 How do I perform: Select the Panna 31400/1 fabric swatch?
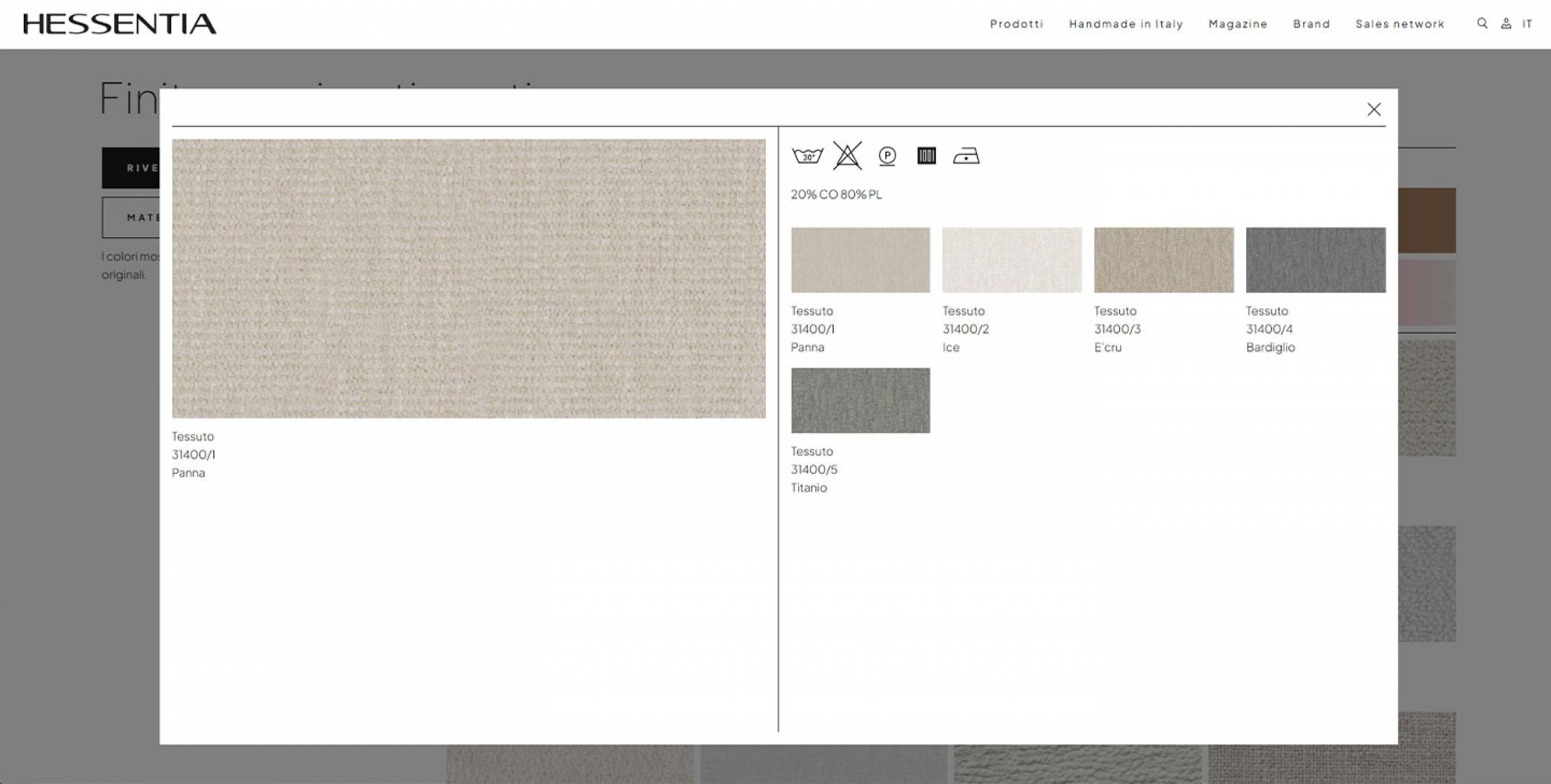tap(860, 260)
